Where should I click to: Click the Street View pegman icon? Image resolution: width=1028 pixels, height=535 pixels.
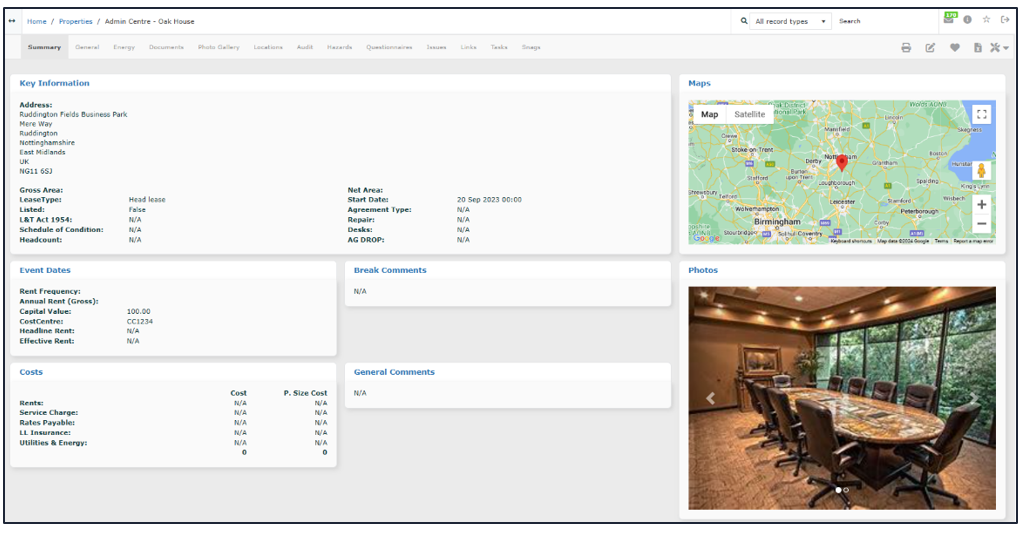click(981, 171)
